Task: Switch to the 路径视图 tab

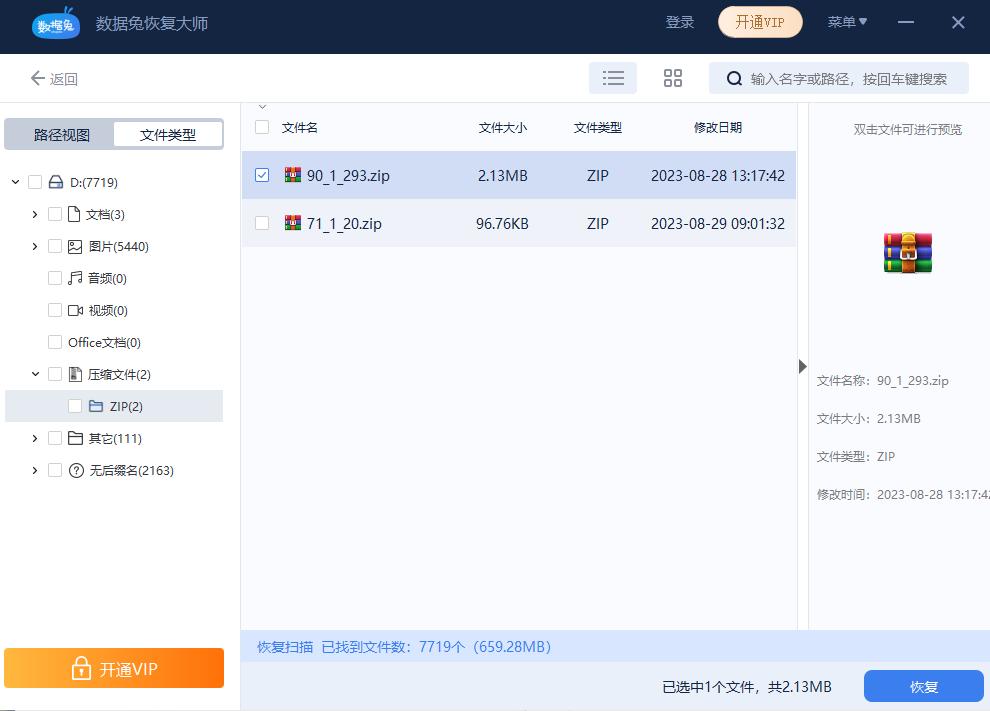Action: pos(62,133)
